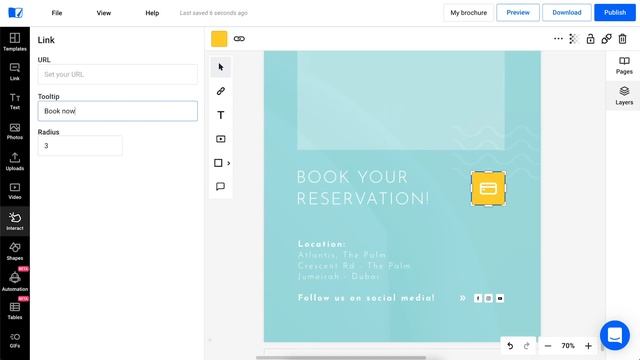Viewport: 640px width, 360px height.
Task: Open the GIFs panel
Action: pyautogui.click(x=15, y=340)
